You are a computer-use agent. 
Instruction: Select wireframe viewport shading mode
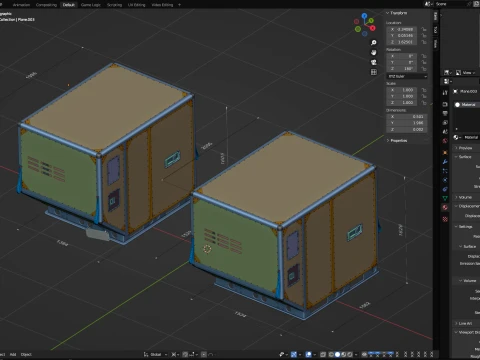tap(331, 354)
